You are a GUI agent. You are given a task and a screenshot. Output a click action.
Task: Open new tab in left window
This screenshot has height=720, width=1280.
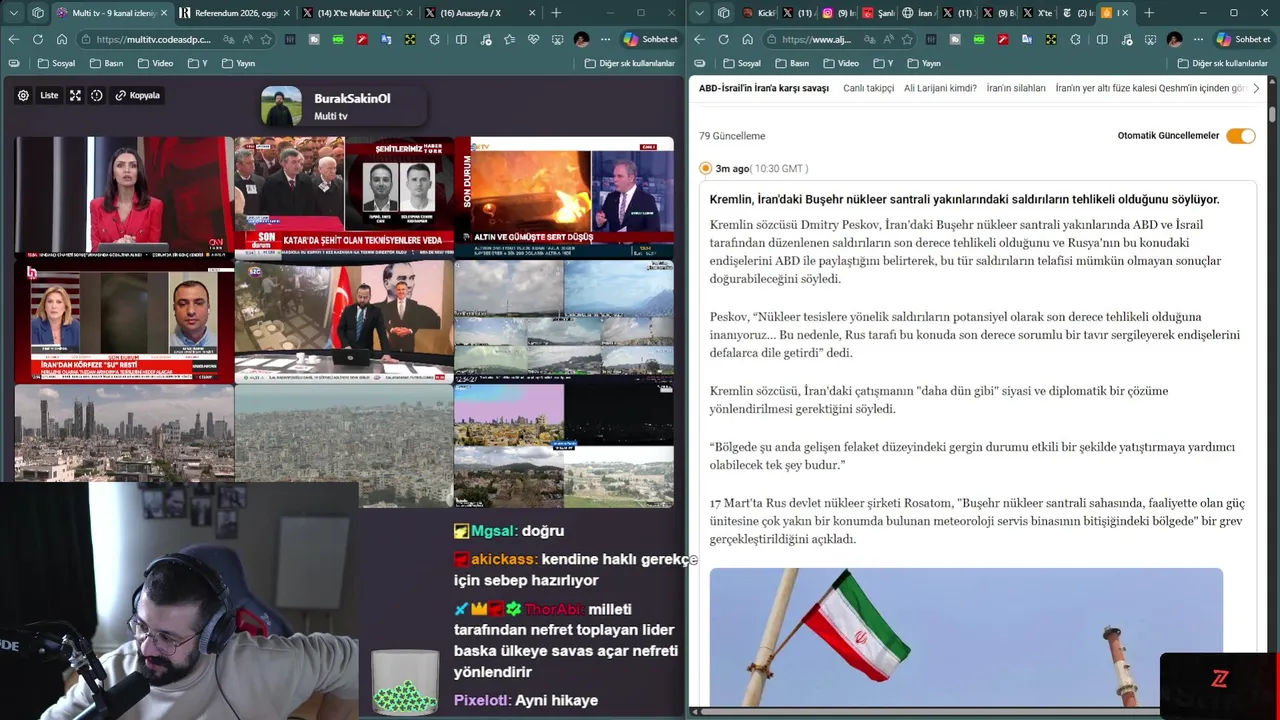coord(556,13)
